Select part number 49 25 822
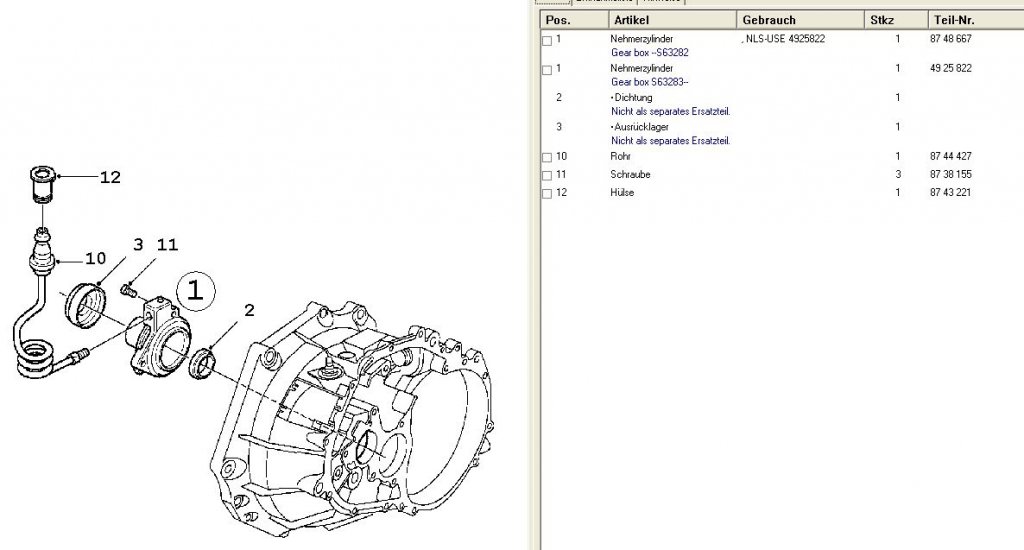The height and width of the screenshot is (550, 1024). (x=951, y=69)
